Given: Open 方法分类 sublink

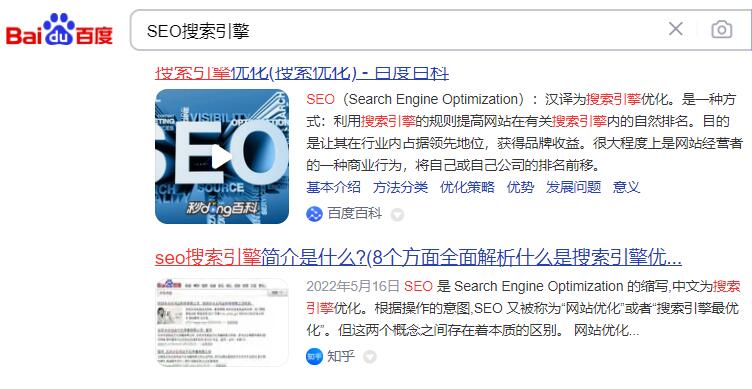Looking at the screenshot, I should coord(400,187).
